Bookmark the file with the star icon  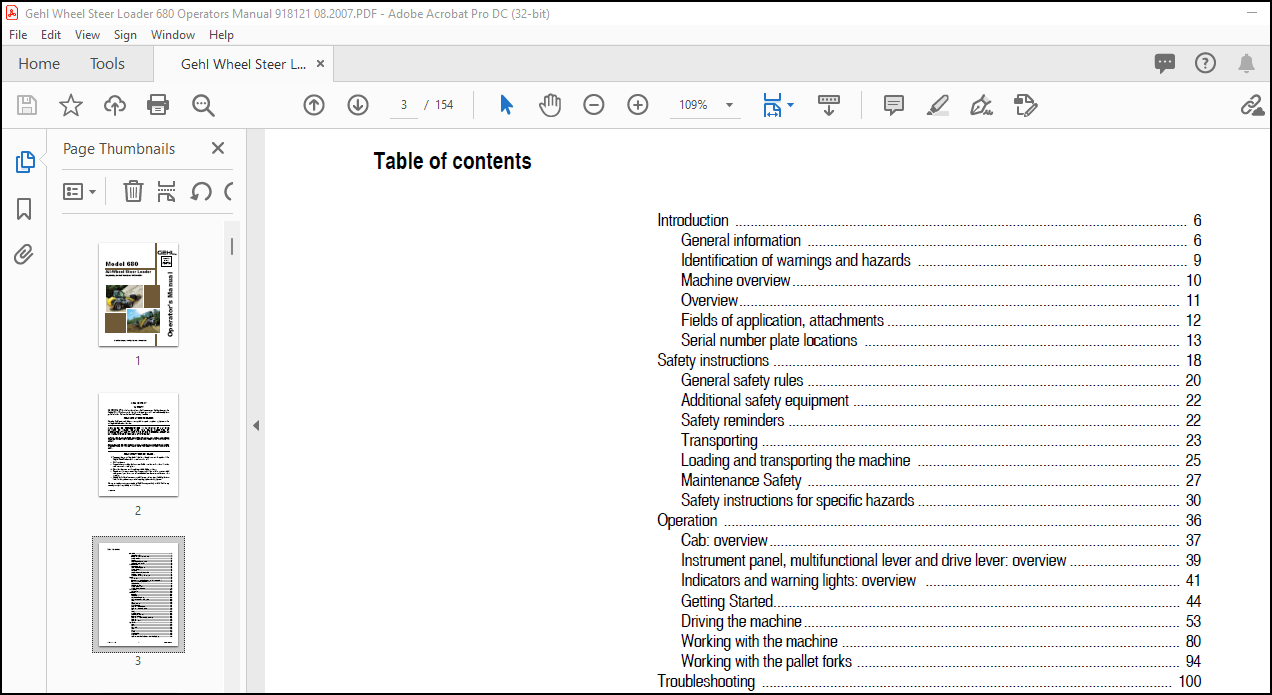point(71,105)
